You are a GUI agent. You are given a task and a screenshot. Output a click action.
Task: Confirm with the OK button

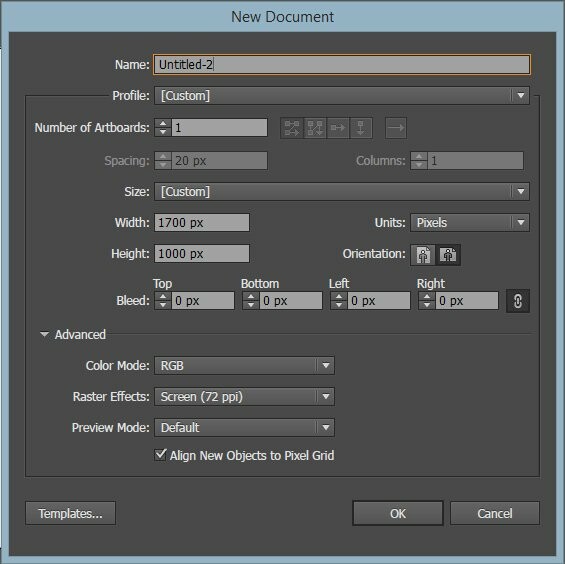pyautogui.click(x=398, y=513)
